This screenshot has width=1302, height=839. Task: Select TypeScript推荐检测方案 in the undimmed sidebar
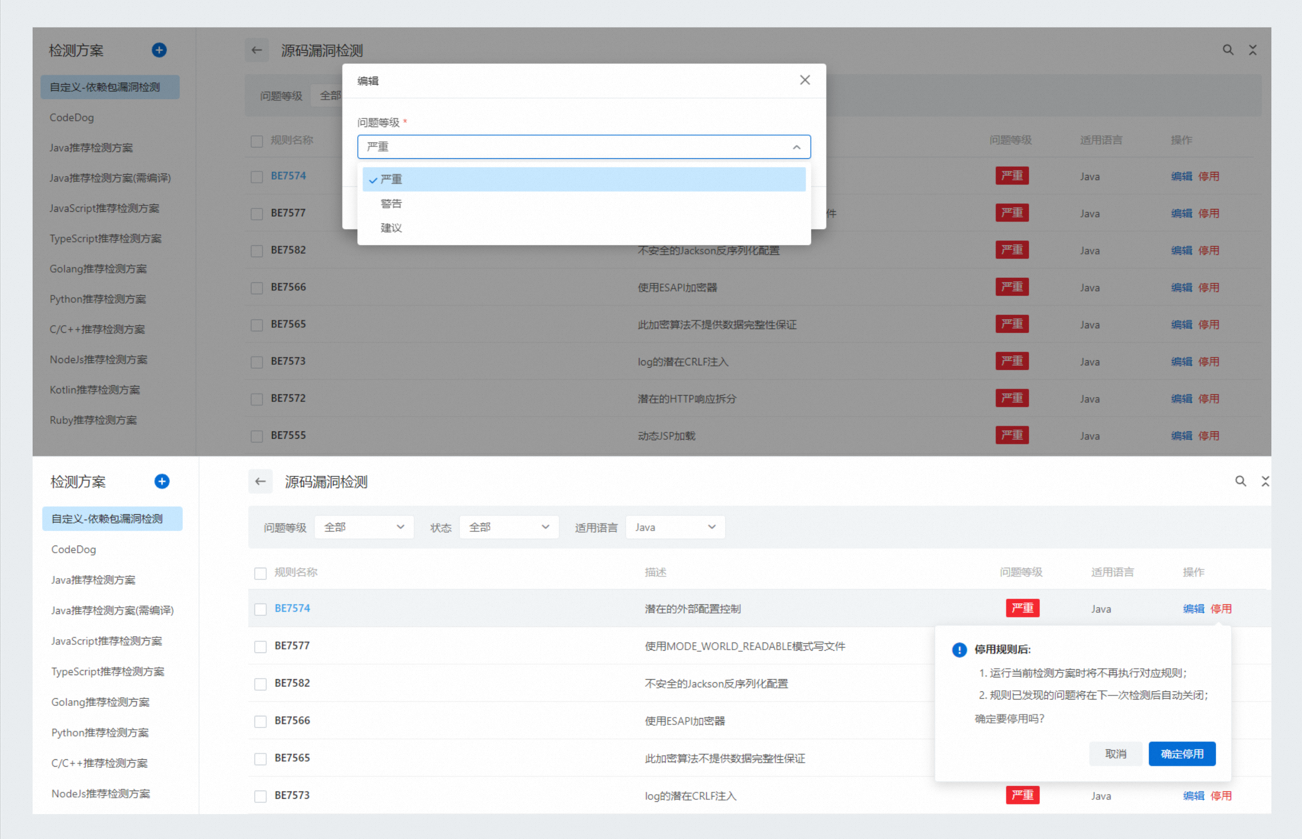[x=107, y=672]
